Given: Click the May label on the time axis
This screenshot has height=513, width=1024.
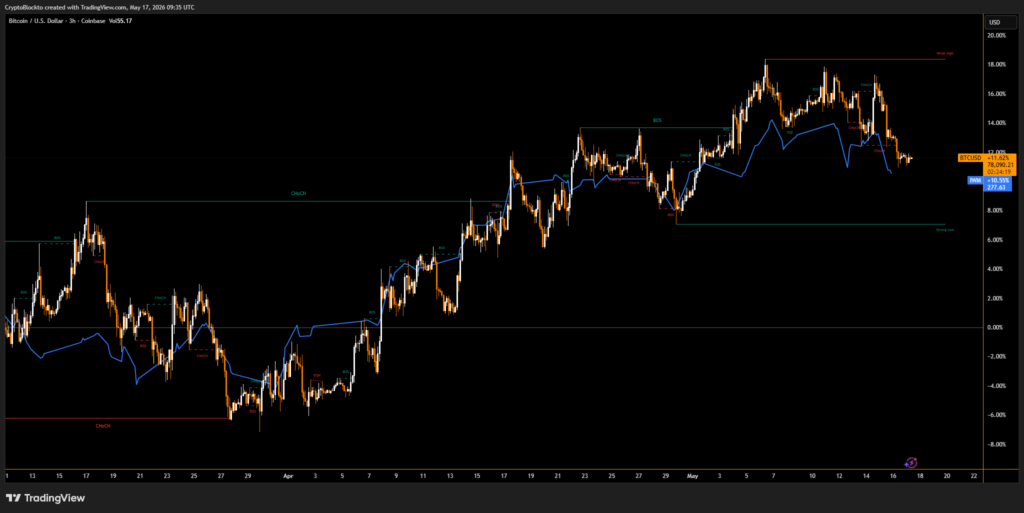Looking at the screenshot, I should [x=692, y=476].
